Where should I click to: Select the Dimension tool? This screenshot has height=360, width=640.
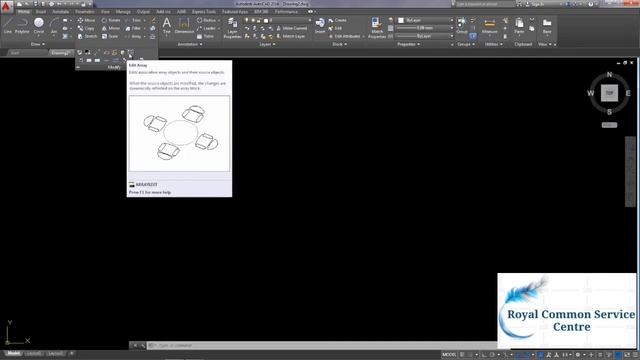[184, 25]
